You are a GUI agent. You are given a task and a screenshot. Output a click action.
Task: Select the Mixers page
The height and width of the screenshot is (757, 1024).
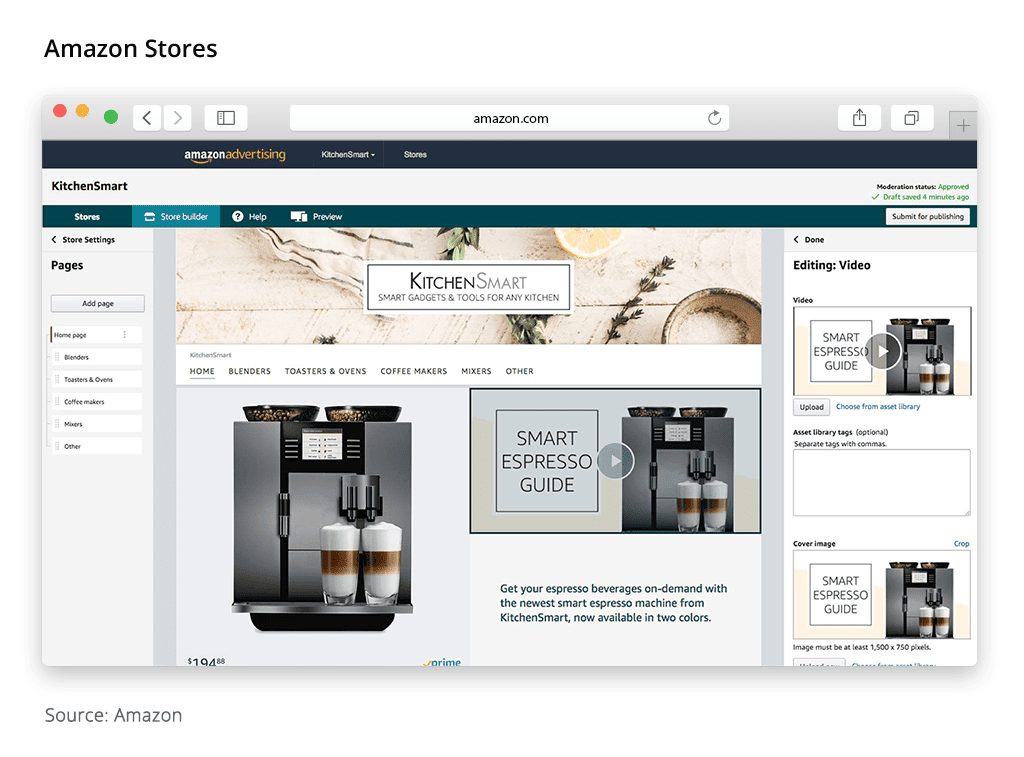tap(96, 424)
